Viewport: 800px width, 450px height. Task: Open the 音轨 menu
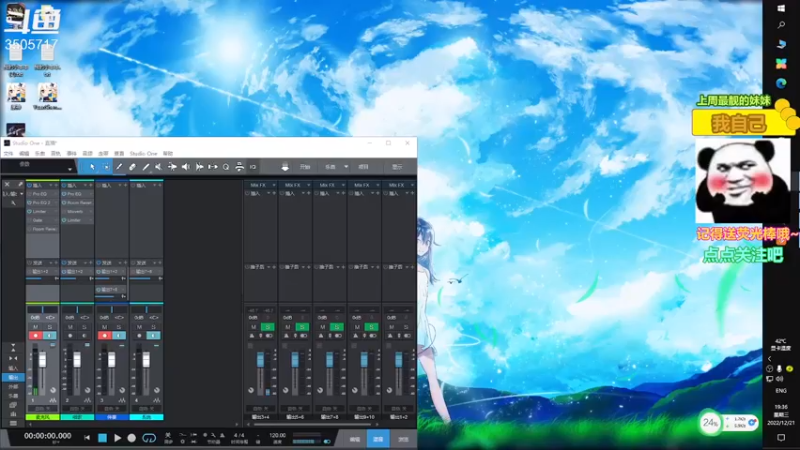[x=56, y=153]
